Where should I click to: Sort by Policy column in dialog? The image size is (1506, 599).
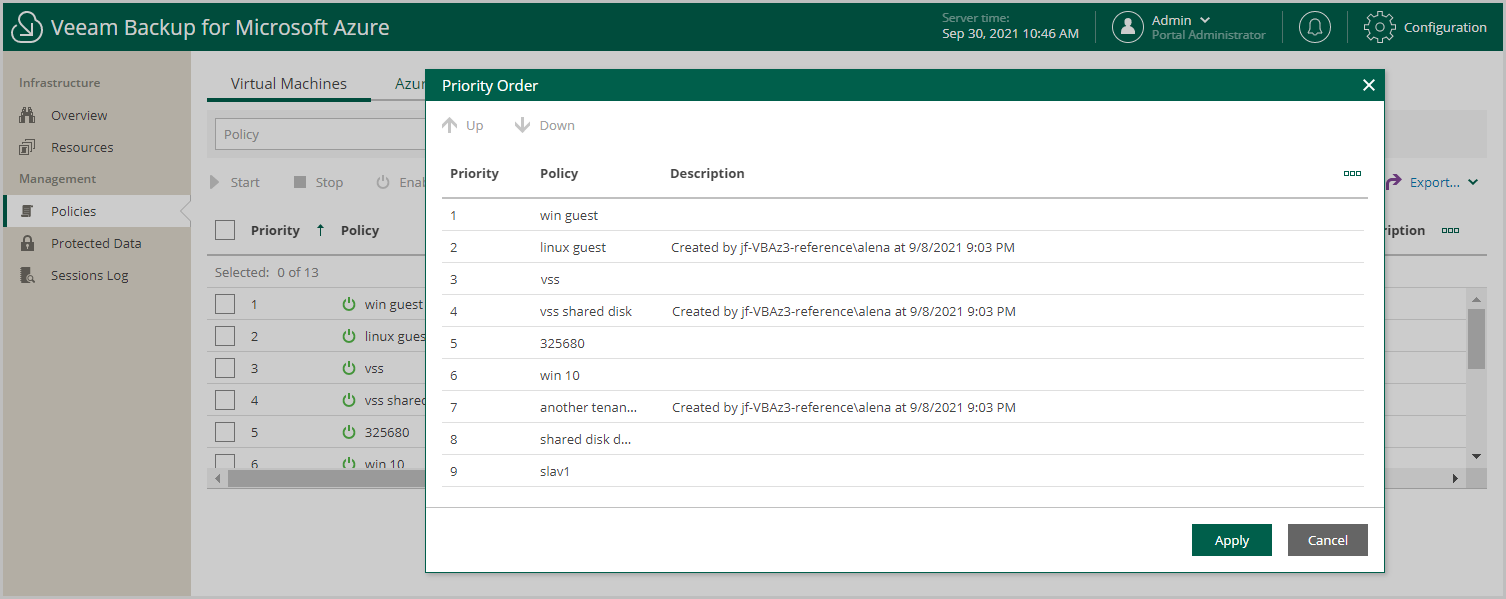pos(559,173)
